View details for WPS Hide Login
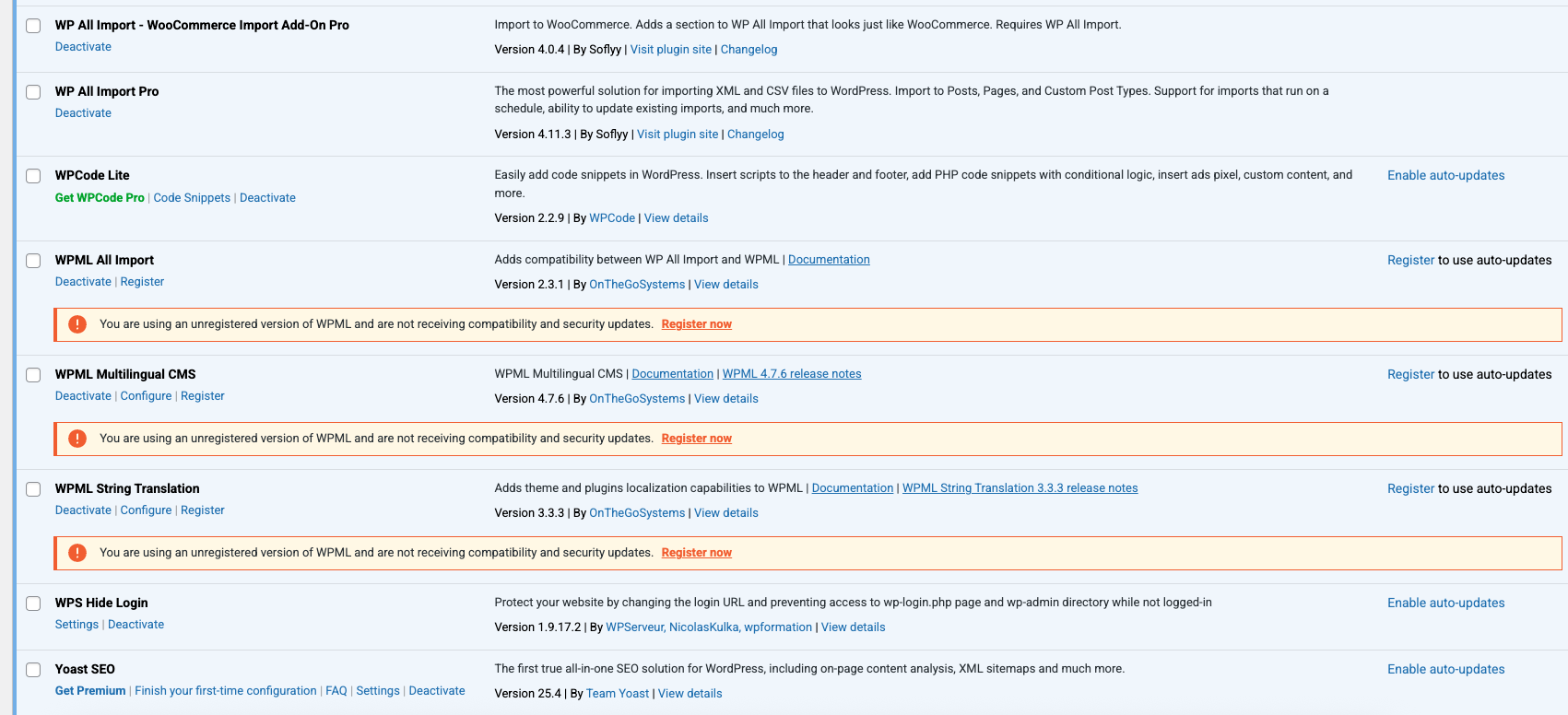This screenshot has height=715, width=1568. click(x=854, y=627)
